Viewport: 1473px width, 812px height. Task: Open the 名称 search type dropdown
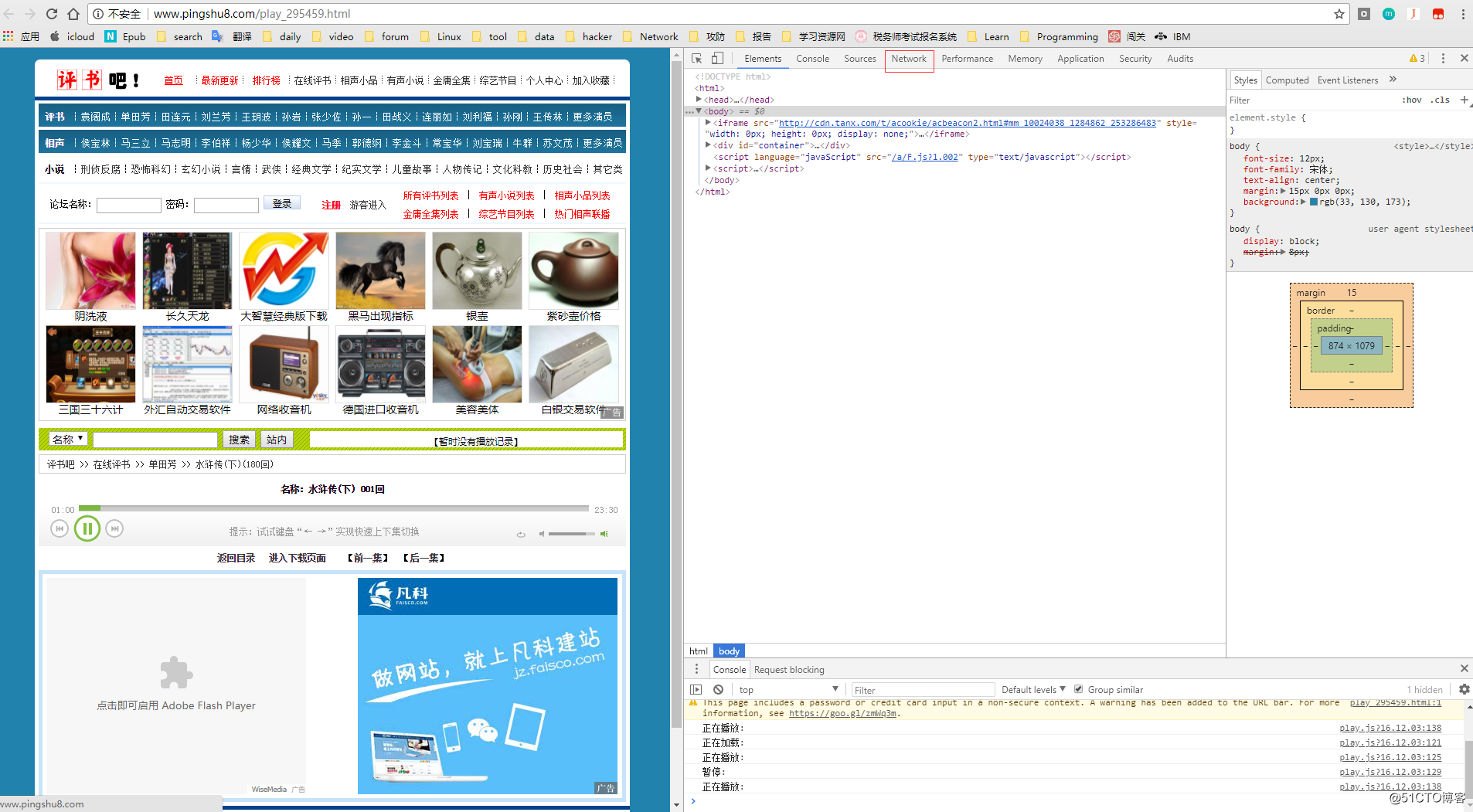coord(68,439)
